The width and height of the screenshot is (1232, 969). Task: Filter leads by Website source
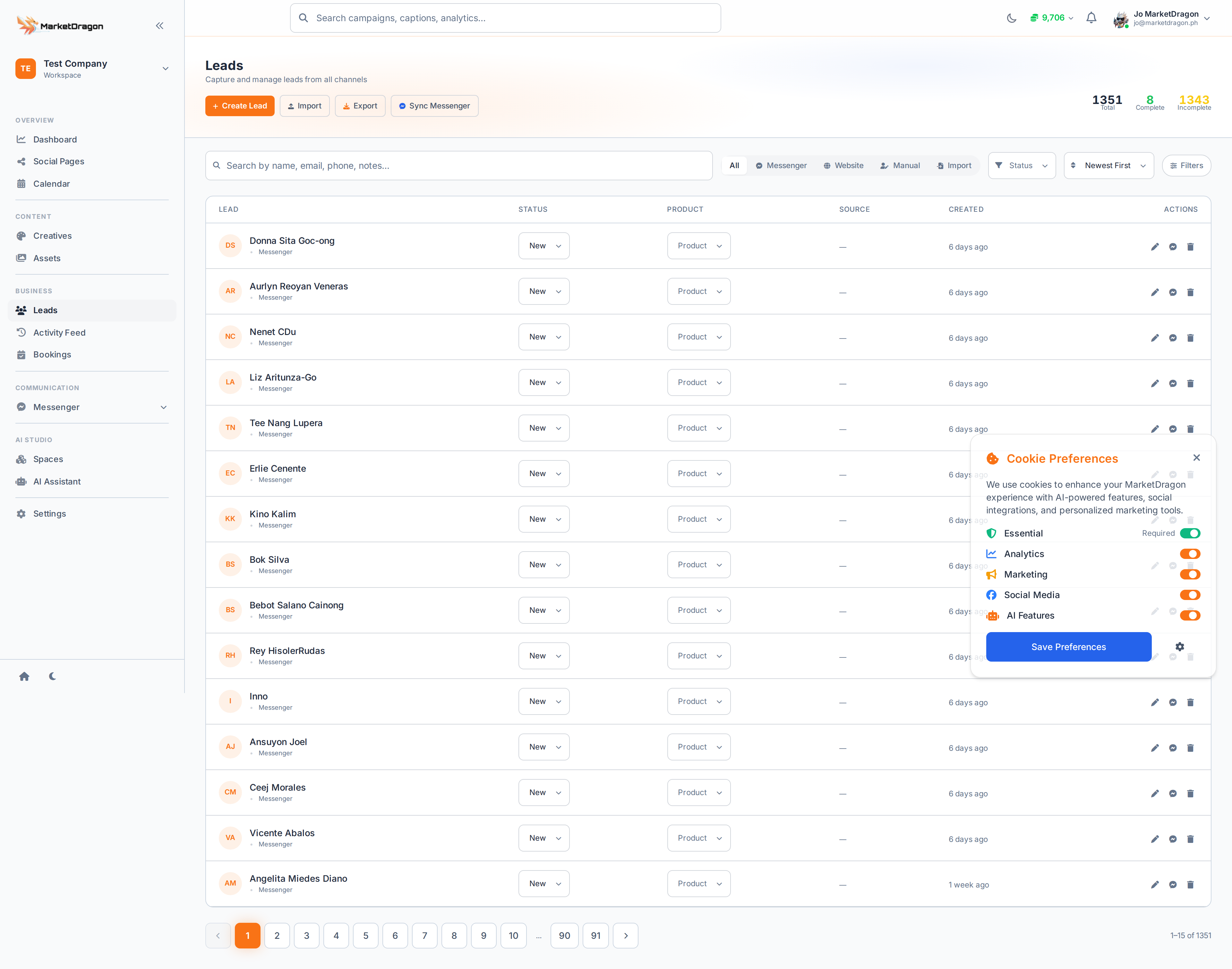coord(843,166)
